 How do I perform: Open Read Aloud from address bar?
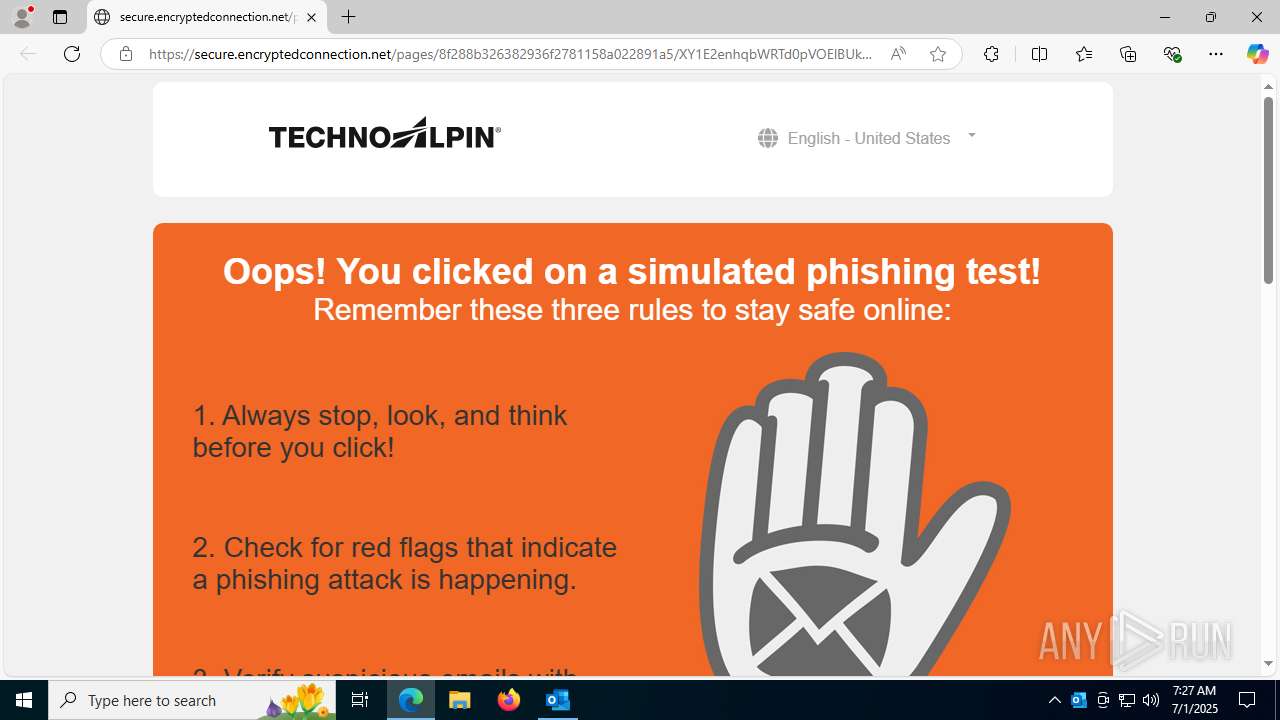(x=898, y=54)
